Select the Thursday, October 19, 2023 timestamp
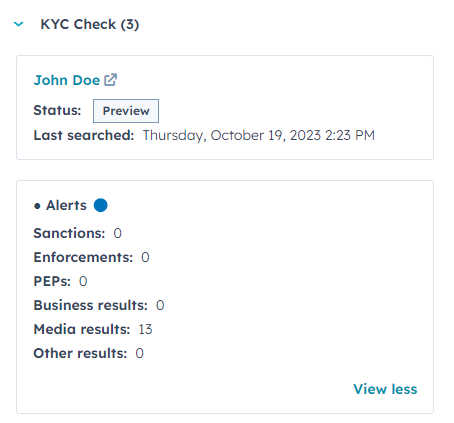 (x=259, y=136)
